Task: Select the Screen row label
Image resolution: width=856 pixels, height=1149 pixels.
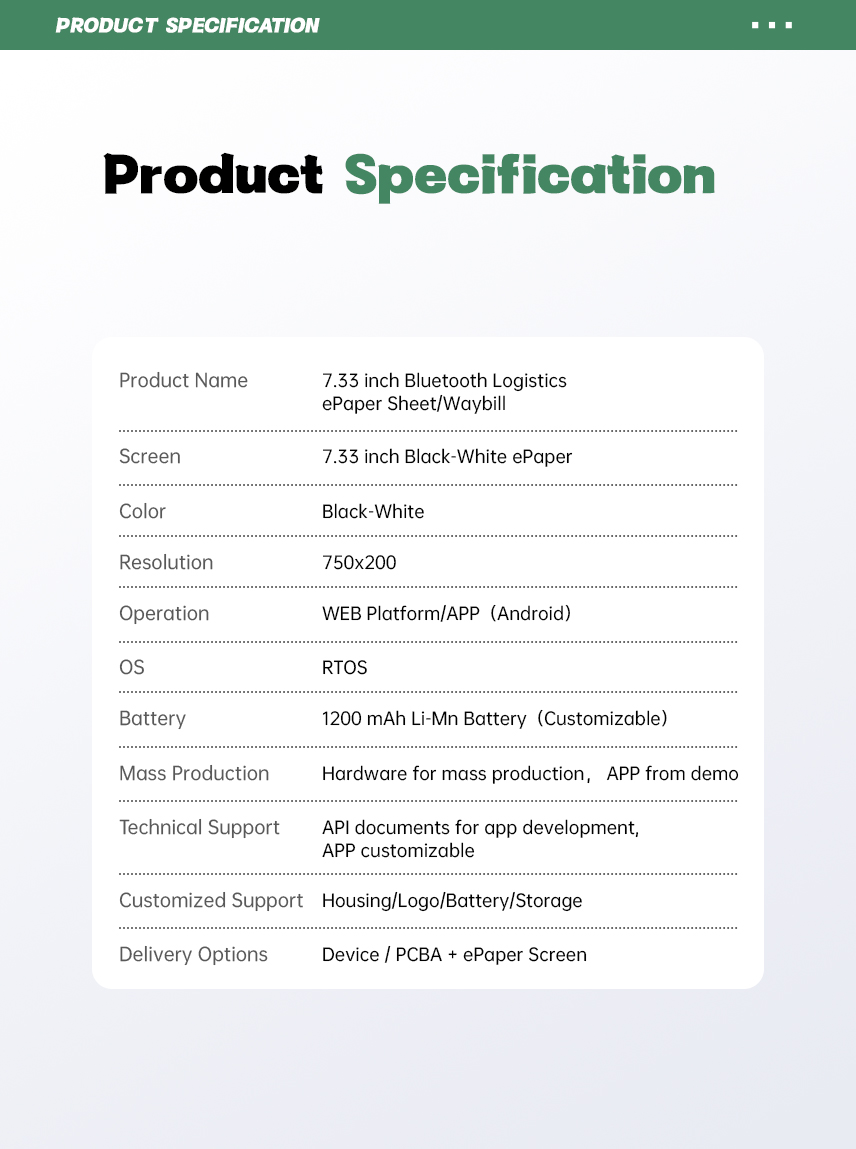Action: (x=150, y=457)
